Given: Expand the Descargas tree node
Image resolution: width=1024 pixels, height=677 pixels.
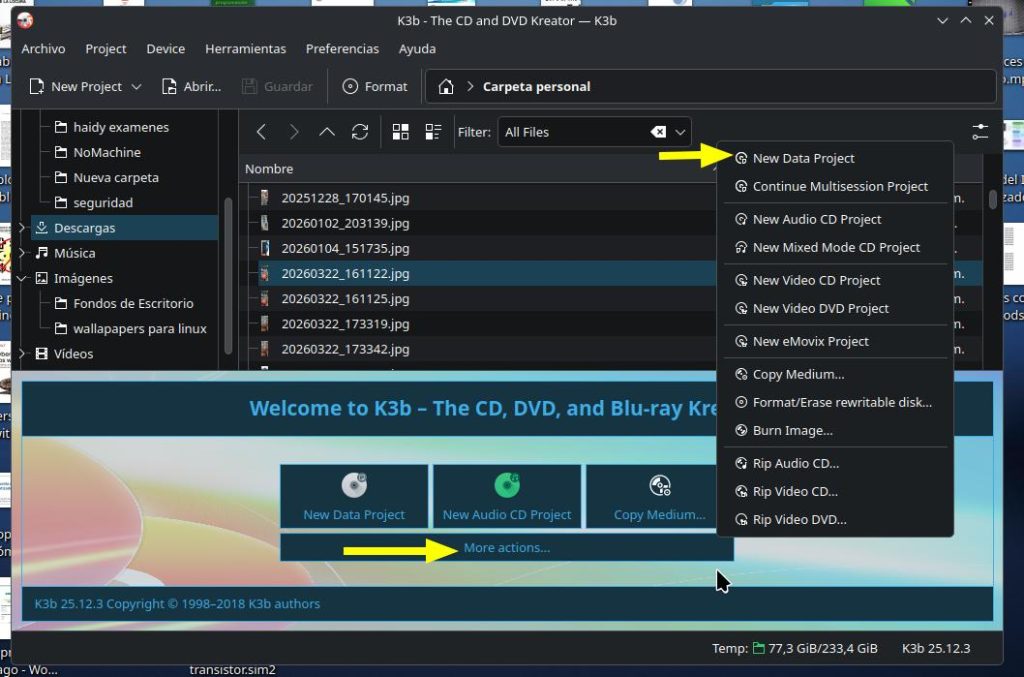Looking at the screenshot, I should [22, 228].
